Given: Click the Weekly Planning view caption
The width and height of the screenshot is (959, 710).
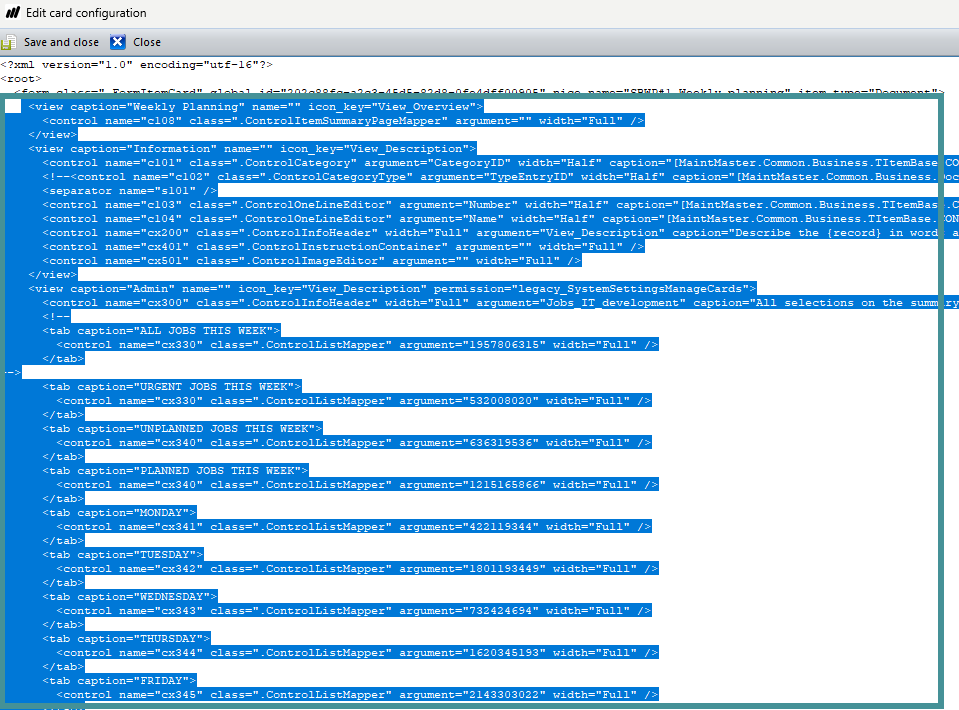Looking at the screenshot, I should (176, 105).
